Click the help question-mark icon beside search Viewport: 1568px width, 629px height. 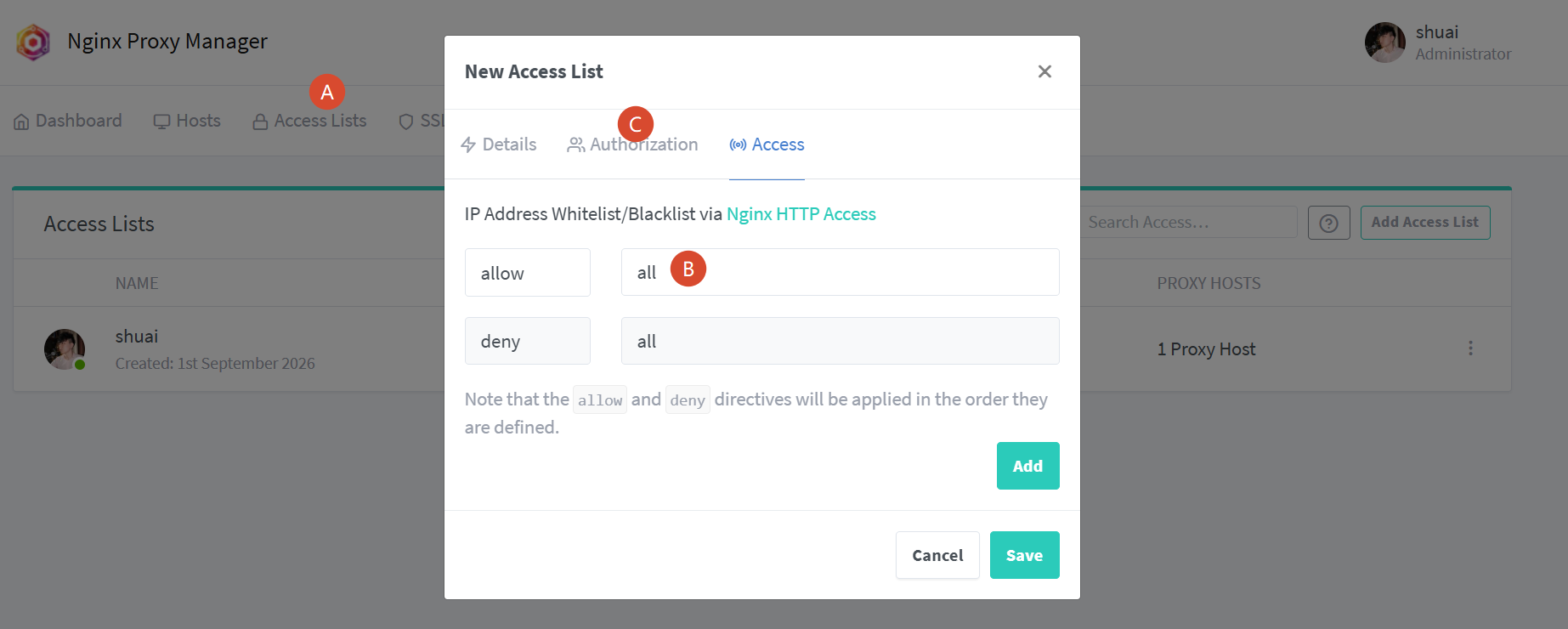(x=1329, y=223)
